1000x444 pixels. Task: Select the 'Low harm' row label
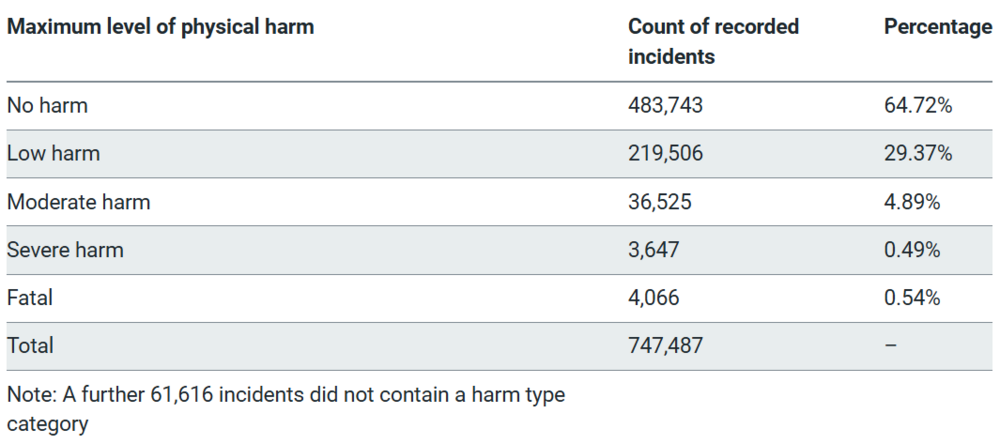click(54, 153)
